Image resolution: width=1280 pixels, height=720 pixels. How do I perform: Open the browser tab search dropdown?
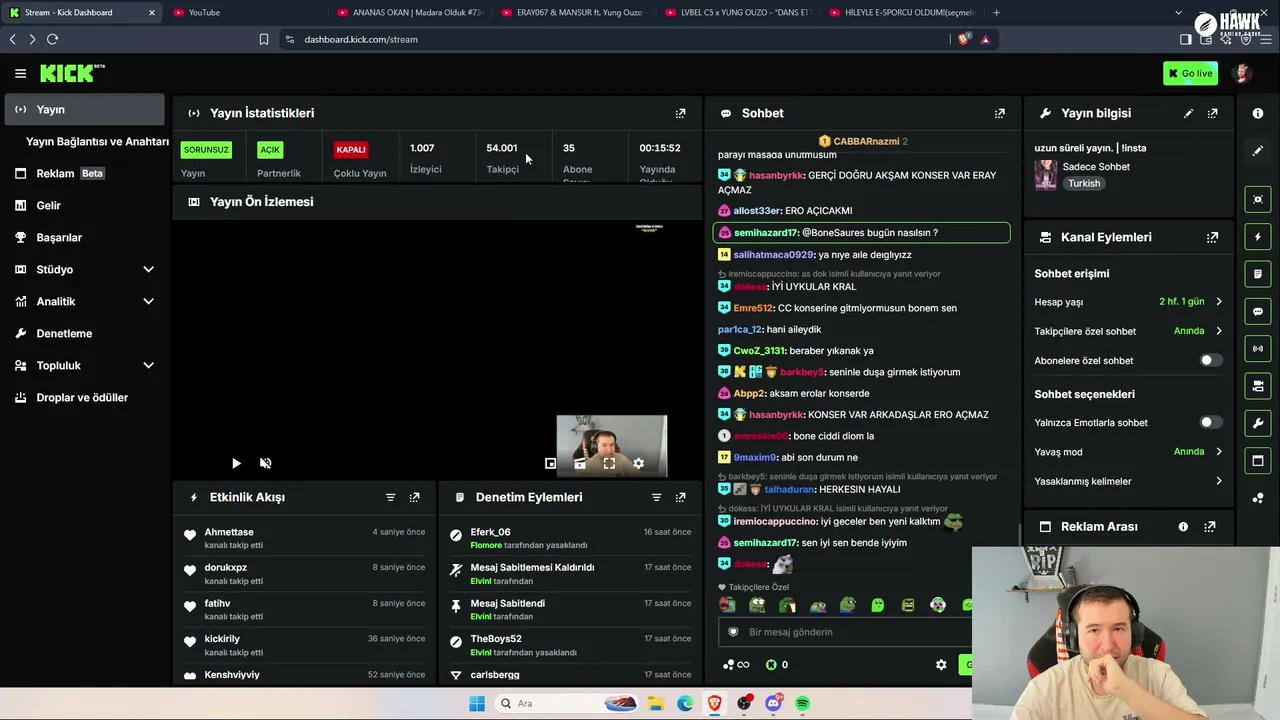(x=1178, y=12)
